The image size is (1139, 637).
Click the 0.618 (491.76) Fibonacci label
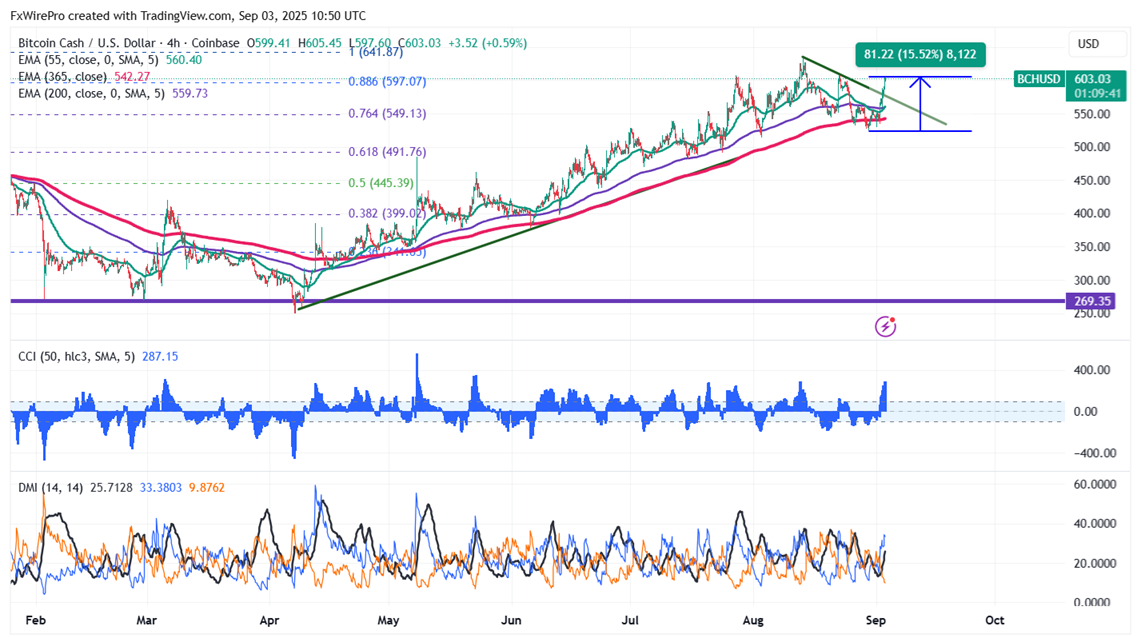pos(387,152)
